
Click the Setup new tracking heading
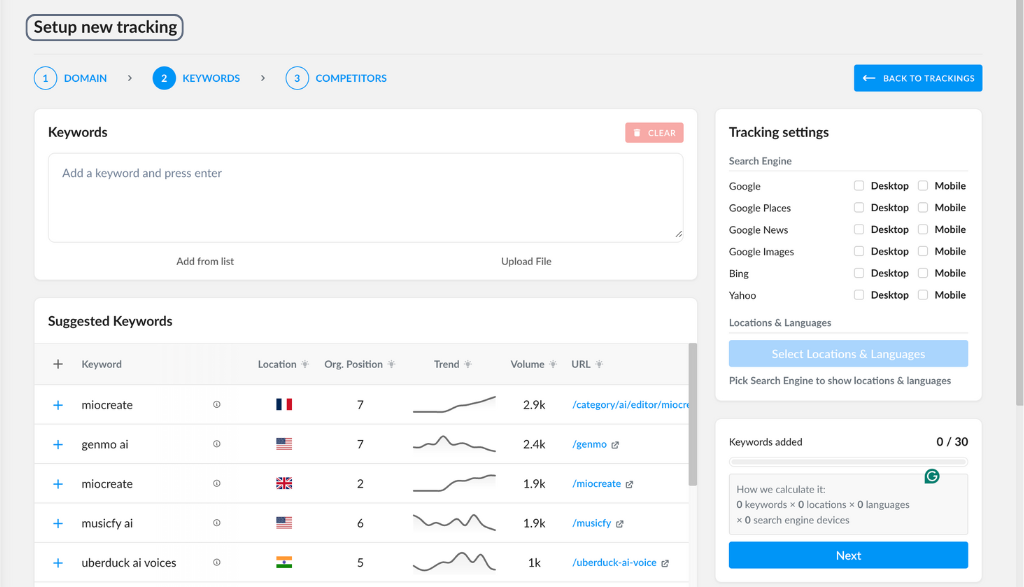pyautogui.click(x=105, y=27)
